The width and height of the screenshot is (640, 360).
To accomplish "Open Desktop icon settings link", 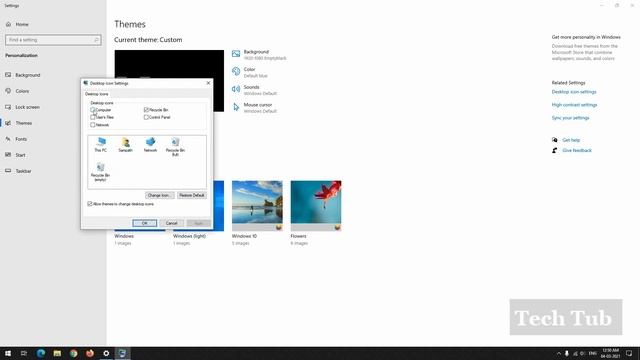I will pos(574,92).
